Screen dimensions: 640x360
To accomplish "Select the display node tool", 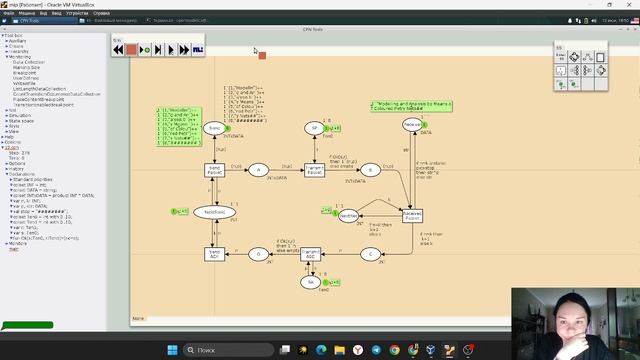I will pyautogui.click(x=561, y=71).
